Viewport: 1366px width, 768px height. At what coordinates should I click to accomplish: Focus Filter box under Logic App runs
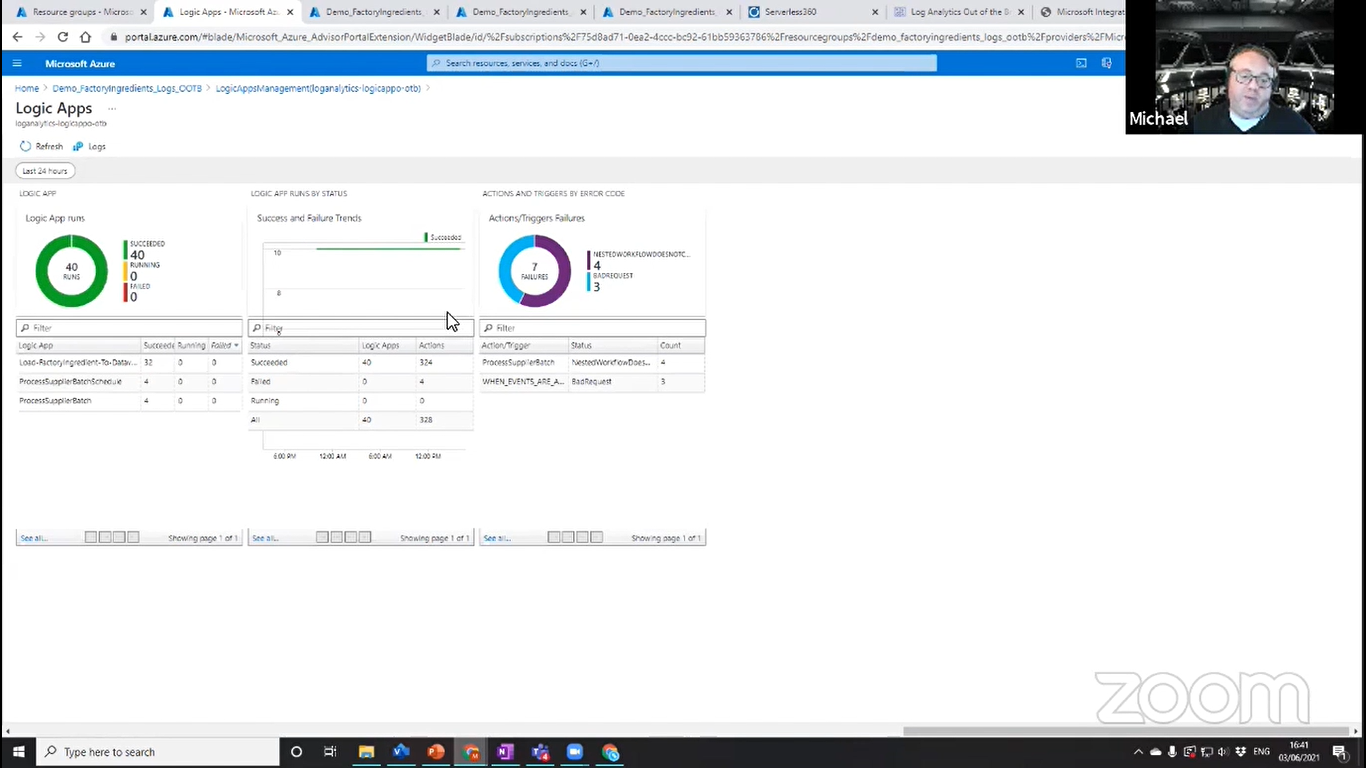coord(129,328)
